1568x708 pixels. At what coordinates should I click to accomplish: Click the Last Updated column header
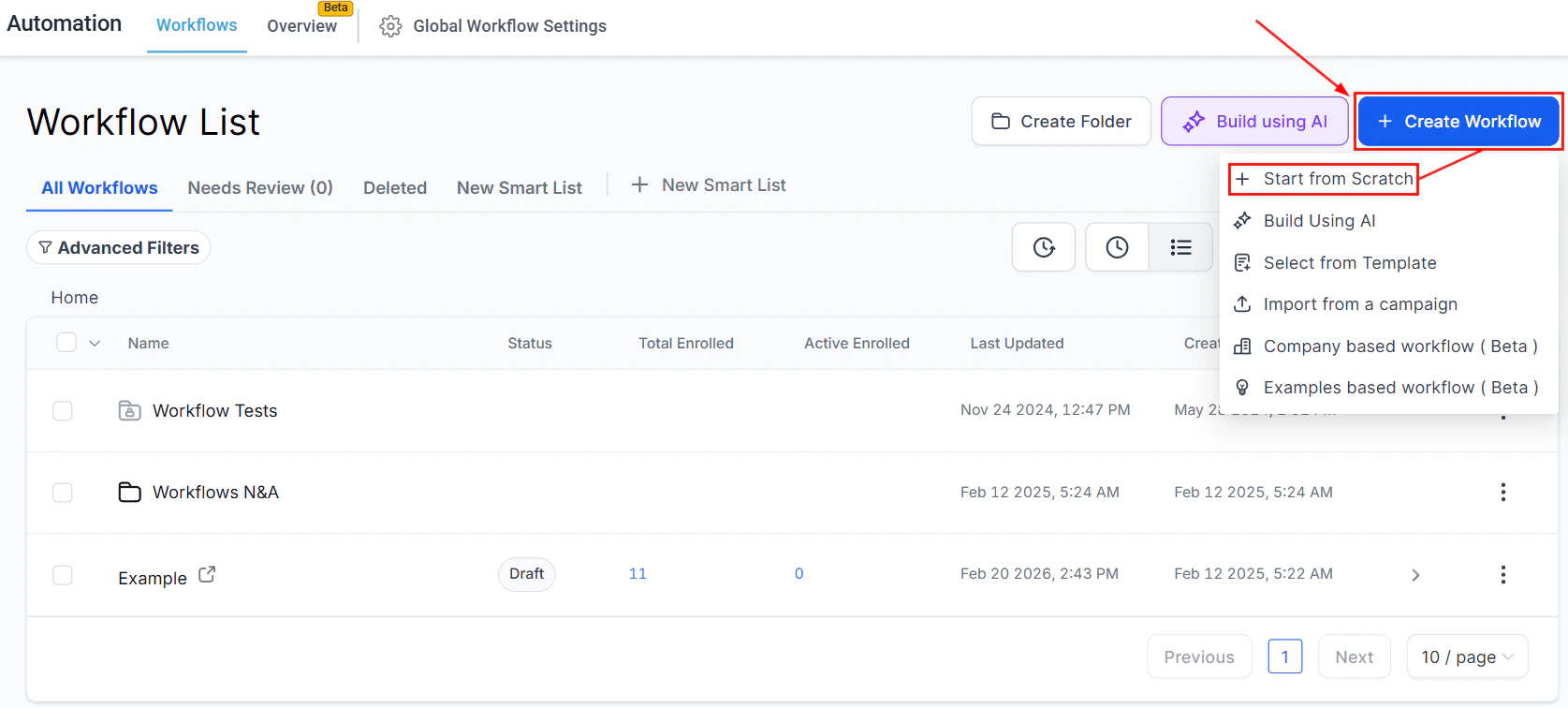coord(1017,344)
